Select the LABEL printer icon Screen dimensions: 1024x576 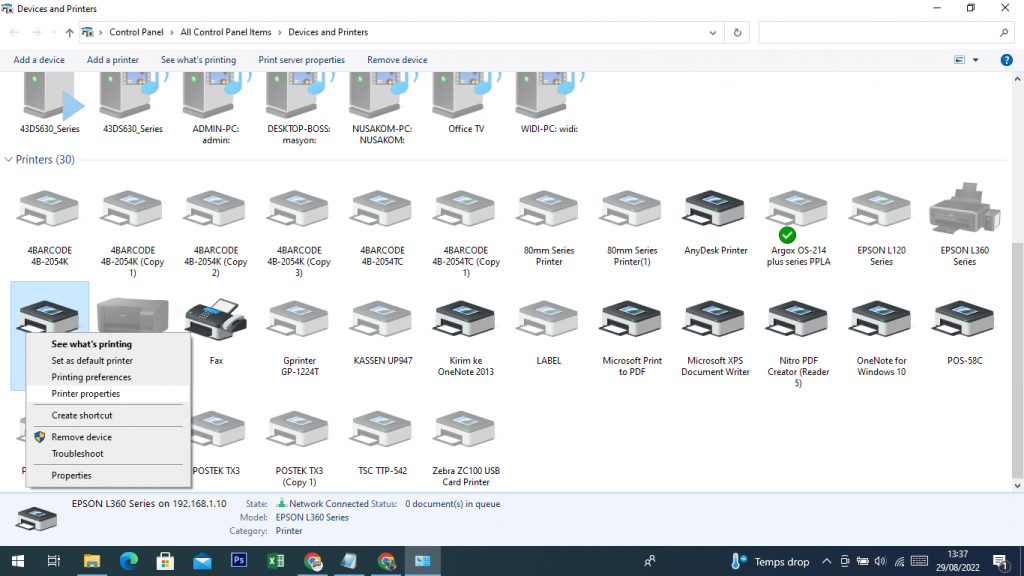click(x=548, y=321)
